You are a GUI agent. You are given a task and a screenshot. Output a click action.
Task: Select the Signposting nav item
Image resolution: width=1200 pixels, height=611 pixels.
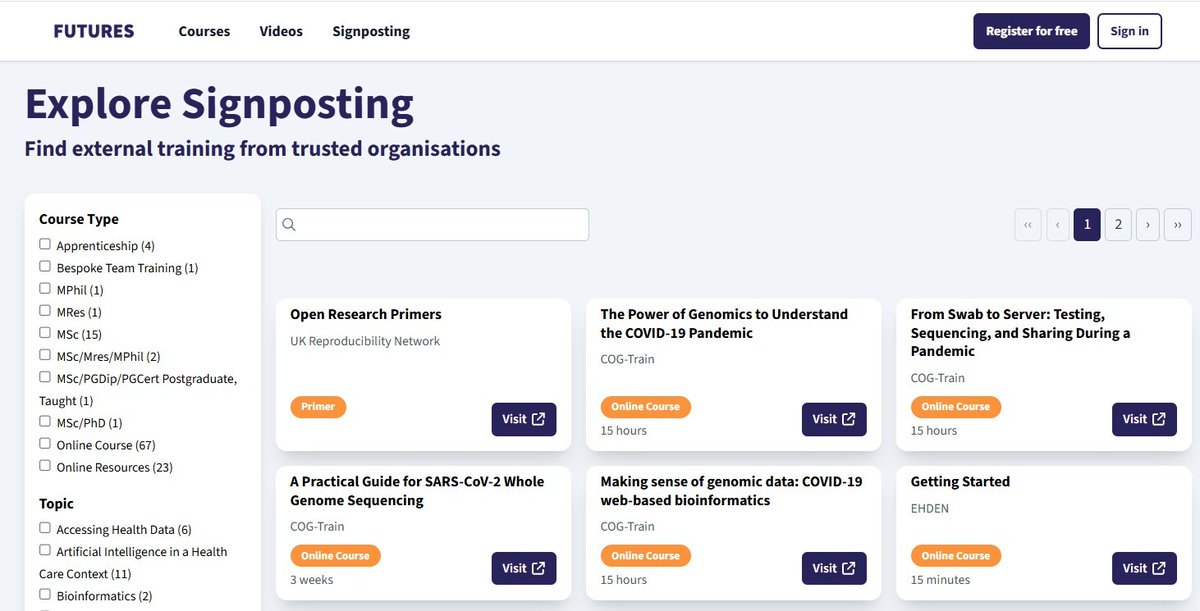(371, 31)
